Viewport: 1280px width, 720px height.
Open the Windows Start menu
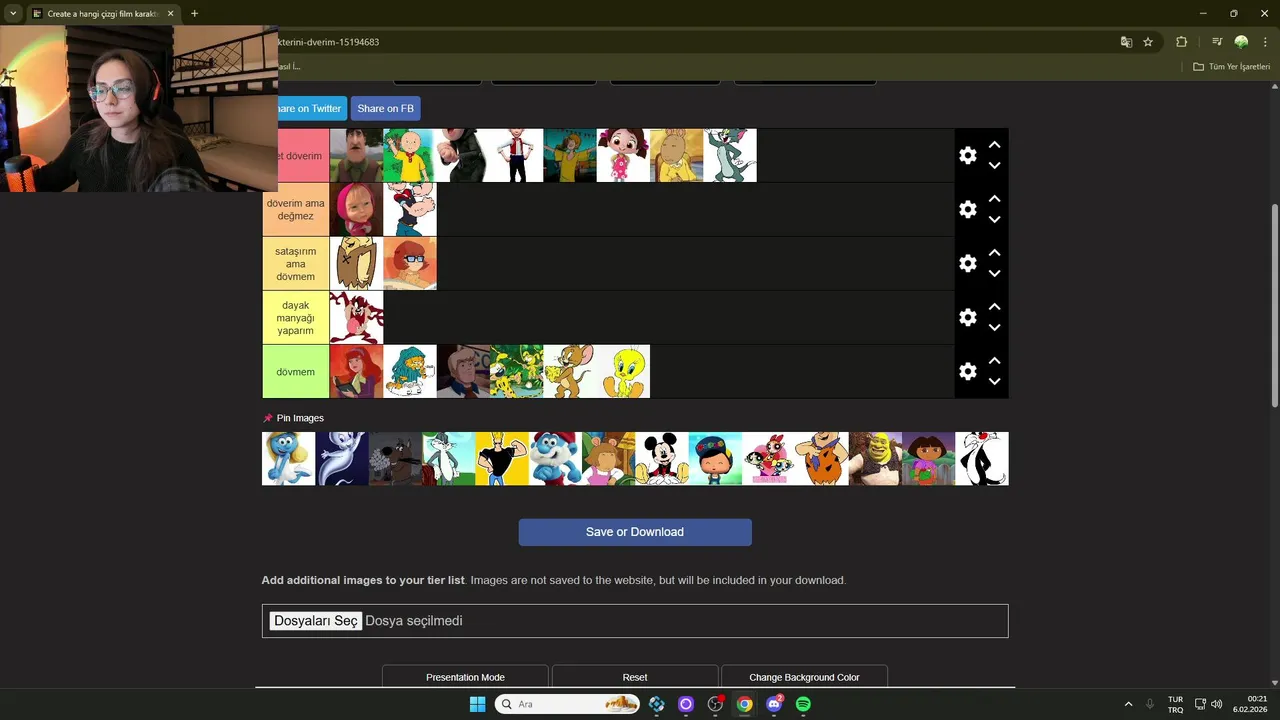[x=477, y=704]
